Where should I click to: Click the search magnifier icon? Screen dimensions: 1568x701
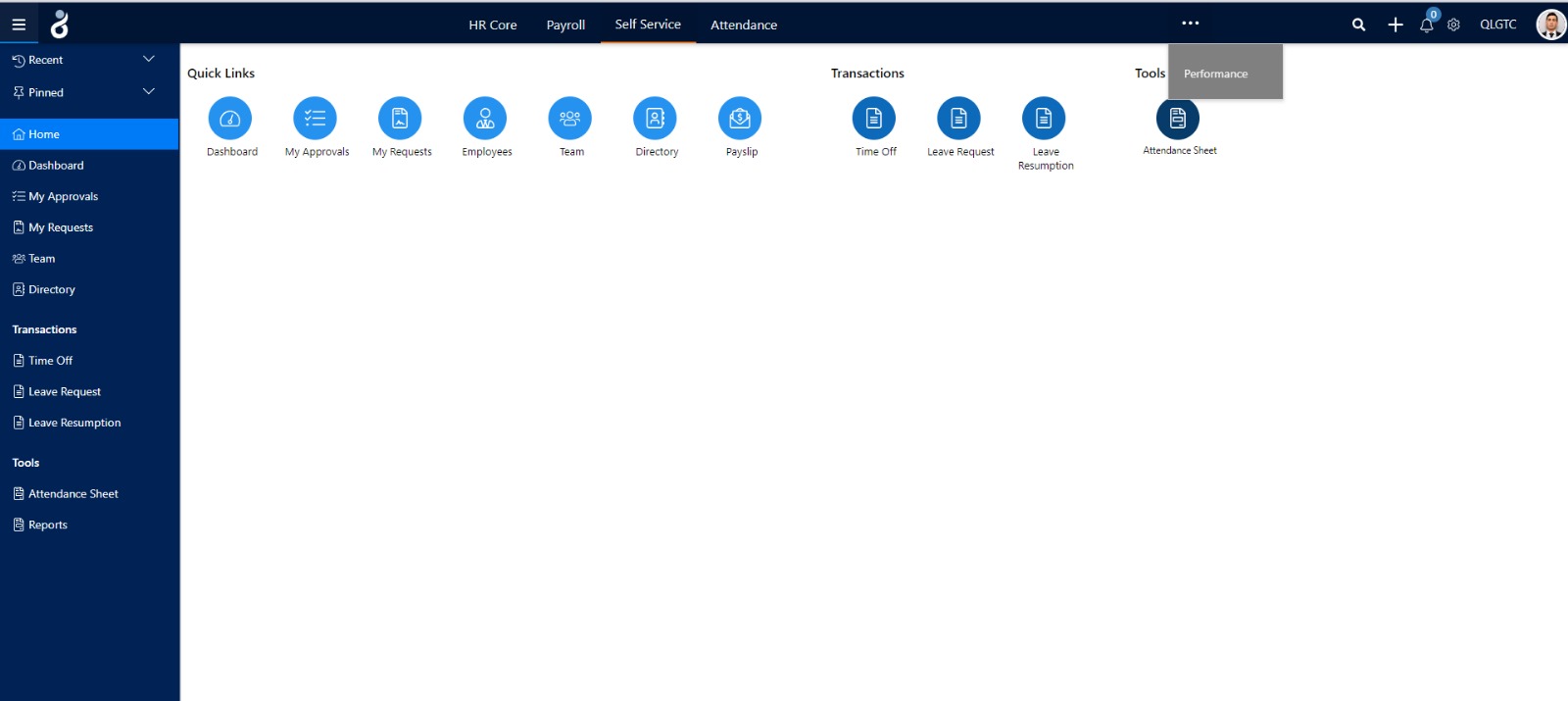click(1358, 25)
